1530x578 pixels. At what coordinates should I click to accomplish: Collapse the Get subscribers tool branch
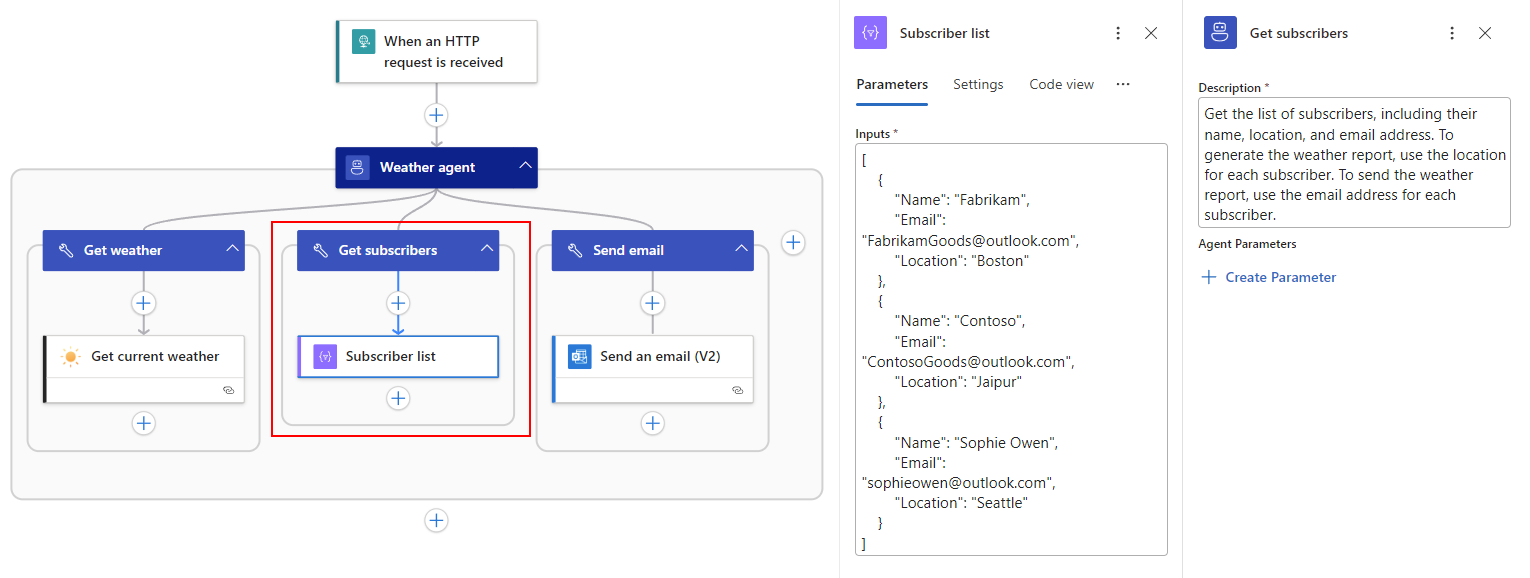pyautogui.click(x=486, y=250)
